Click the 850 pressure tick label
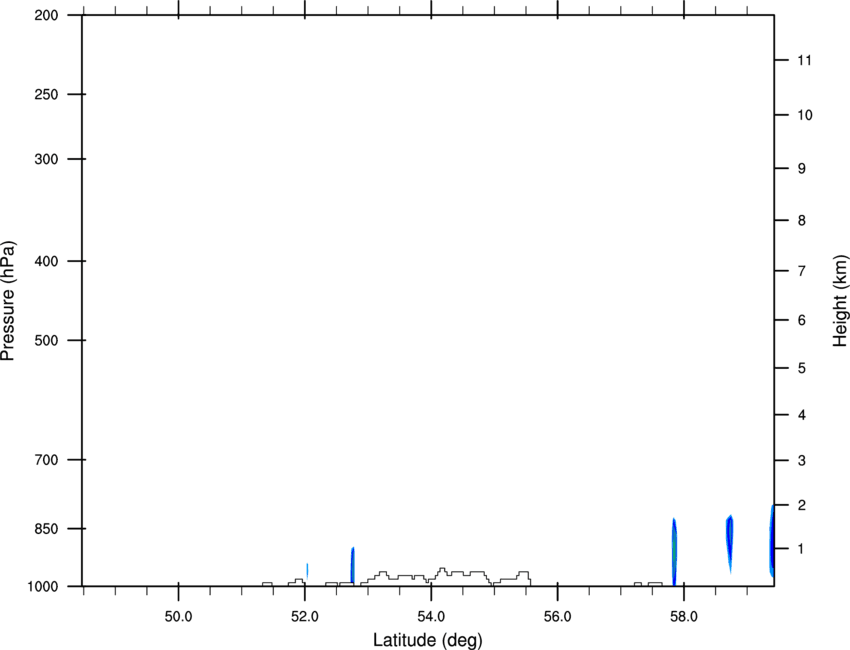 (x=46, y=529)
